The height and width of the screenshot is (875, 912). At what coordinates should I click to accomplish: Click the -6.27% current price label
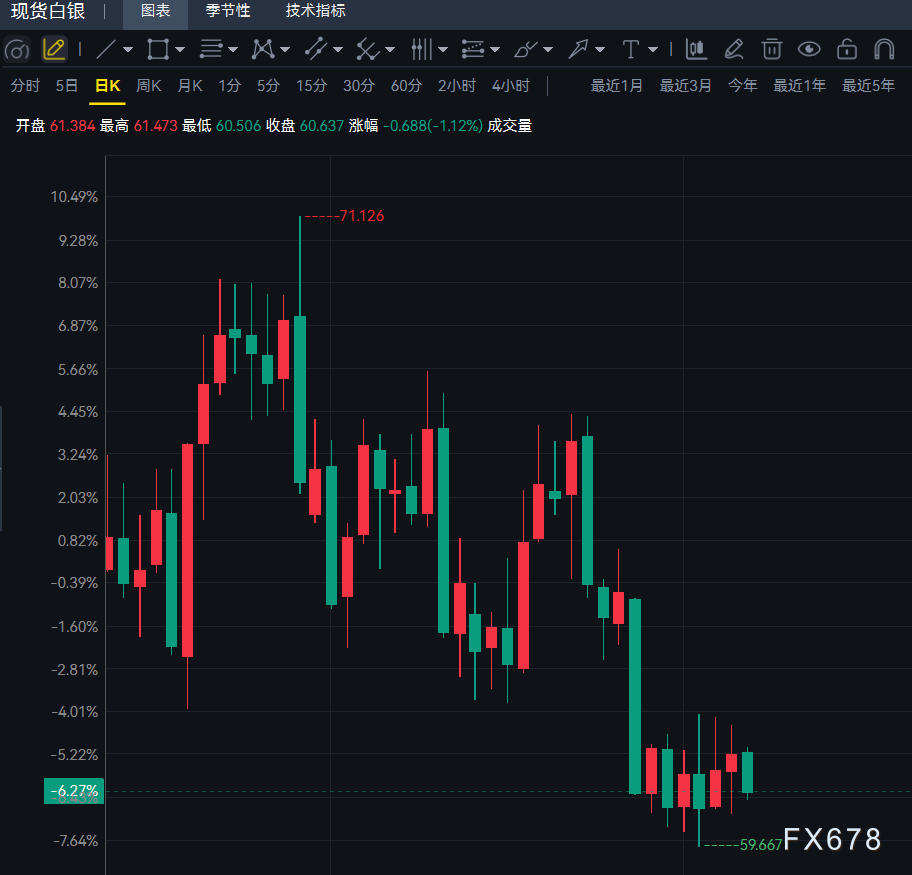click(74, 791)
